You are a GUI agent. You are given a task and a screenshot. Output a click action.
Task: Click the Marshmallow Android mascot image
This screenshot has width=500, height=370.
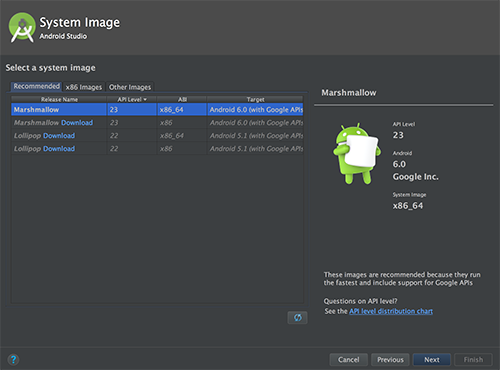pyautogui.click(x=357, y=153)
